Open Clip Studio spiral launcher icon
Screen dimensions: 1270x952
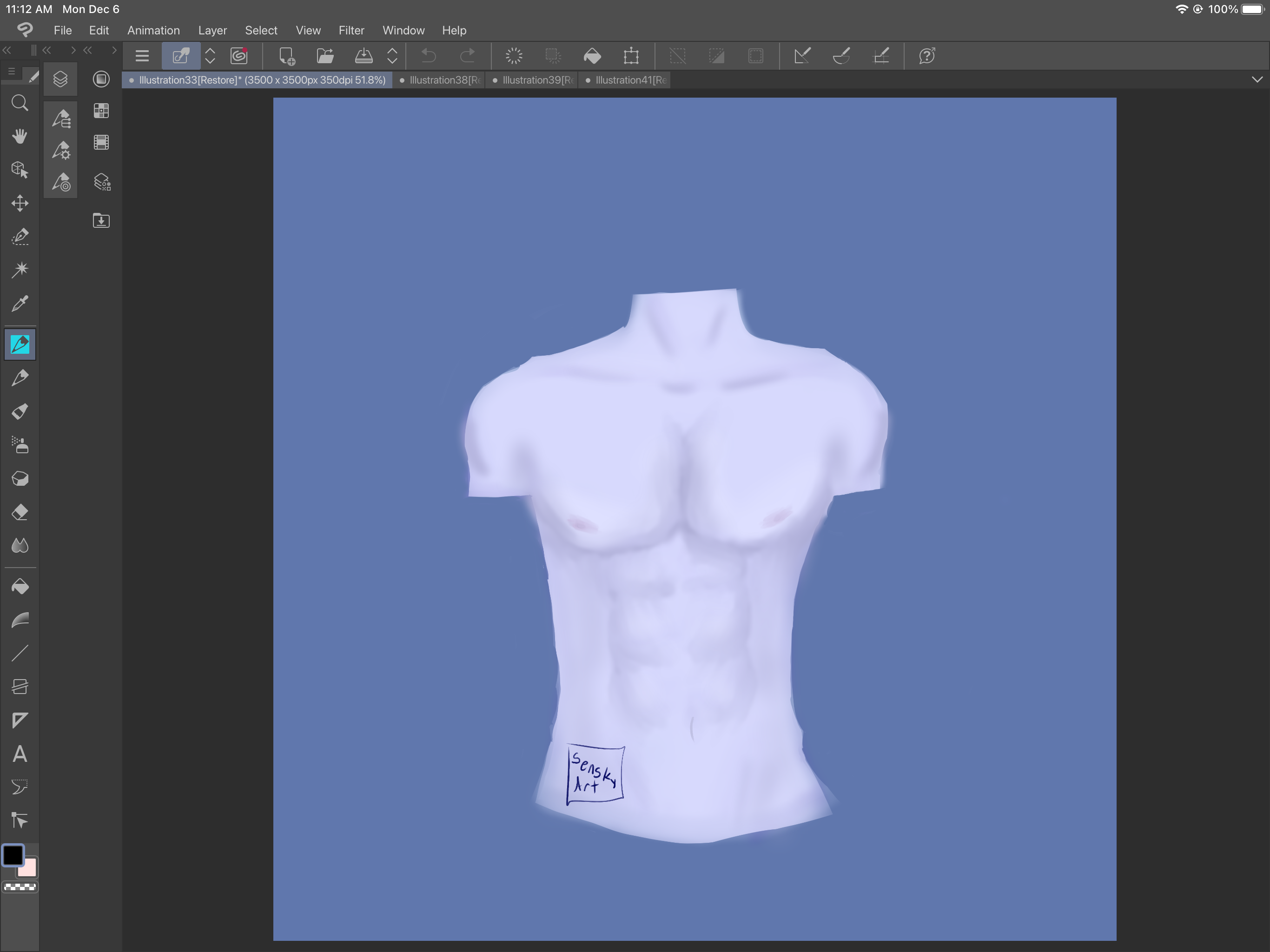point(239,56)
